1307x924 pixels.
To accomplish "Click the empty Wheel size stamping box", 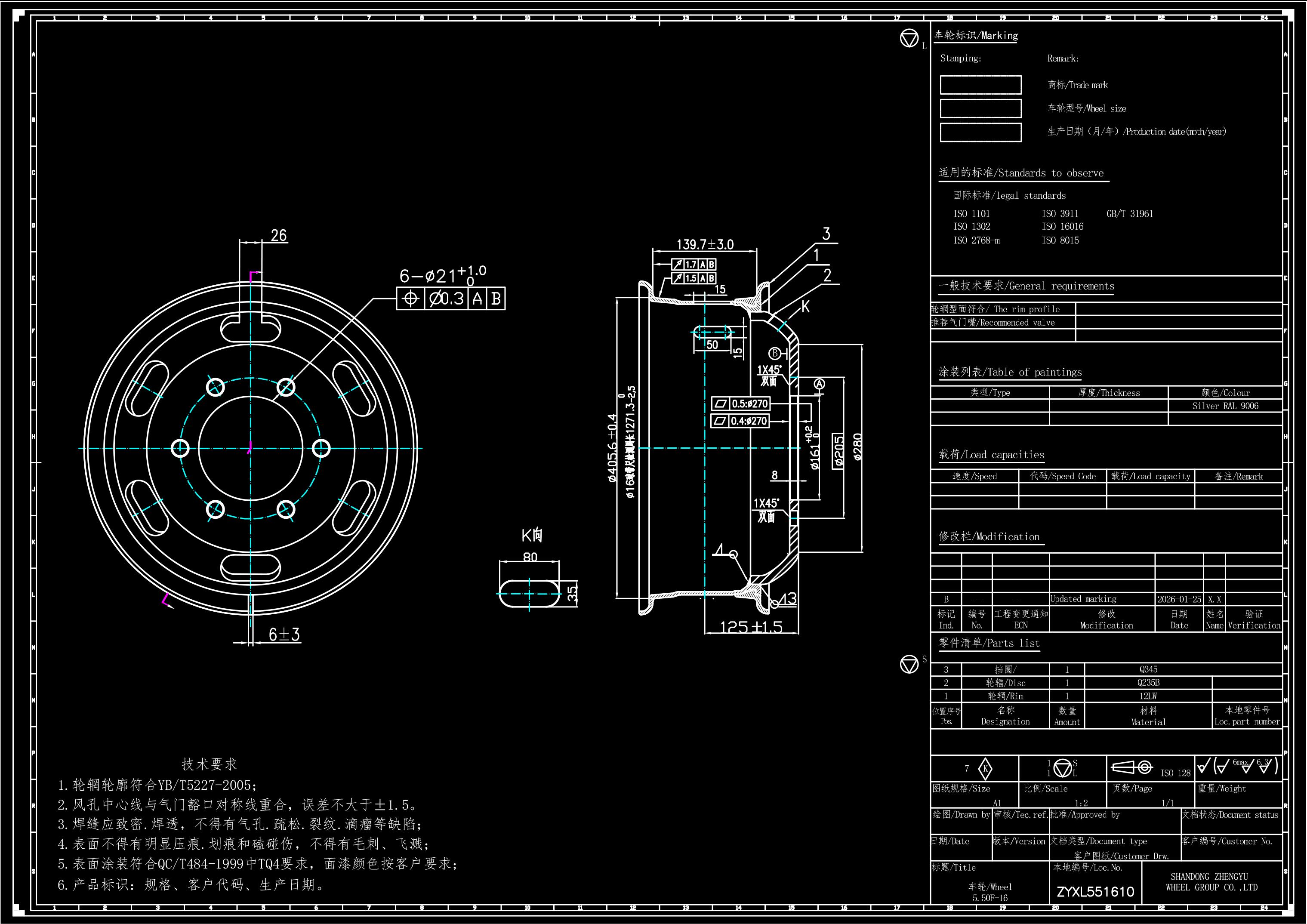I will coord(980,108).
